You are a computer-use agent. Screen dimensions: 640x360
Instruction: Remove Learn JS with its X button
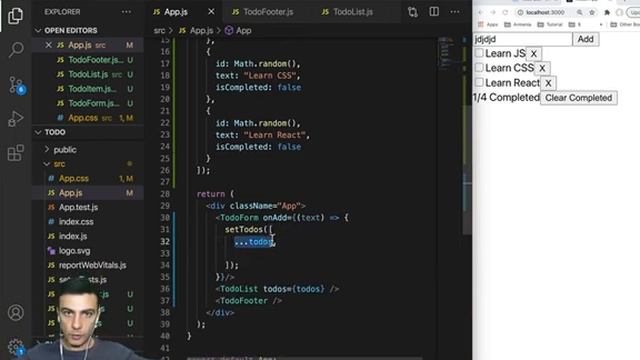tap(533, 53)
